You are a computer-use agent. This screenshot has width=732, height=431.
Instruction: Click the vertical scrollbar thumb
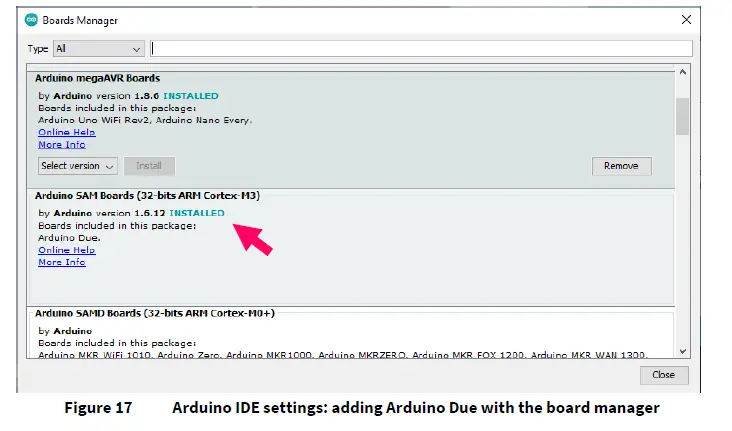click(683, 116)
